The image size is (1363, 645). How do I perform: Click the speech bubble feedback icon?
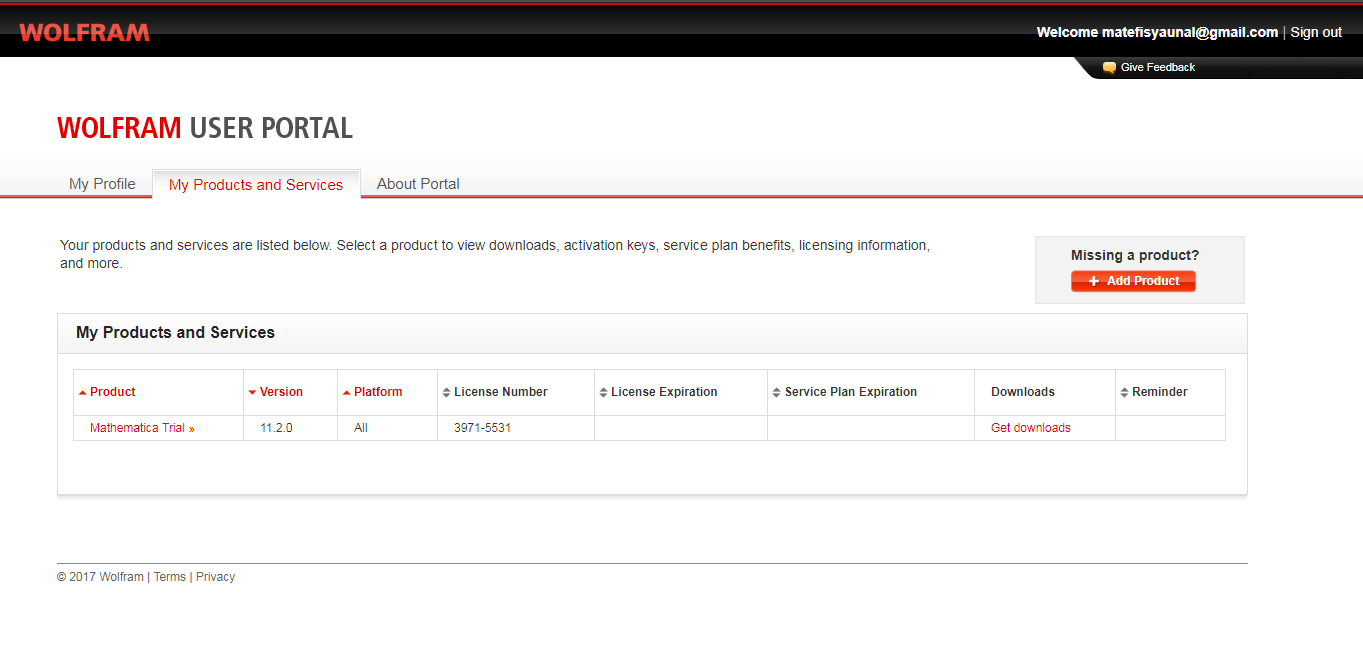pyautogui.click(x=1108, y=67)
